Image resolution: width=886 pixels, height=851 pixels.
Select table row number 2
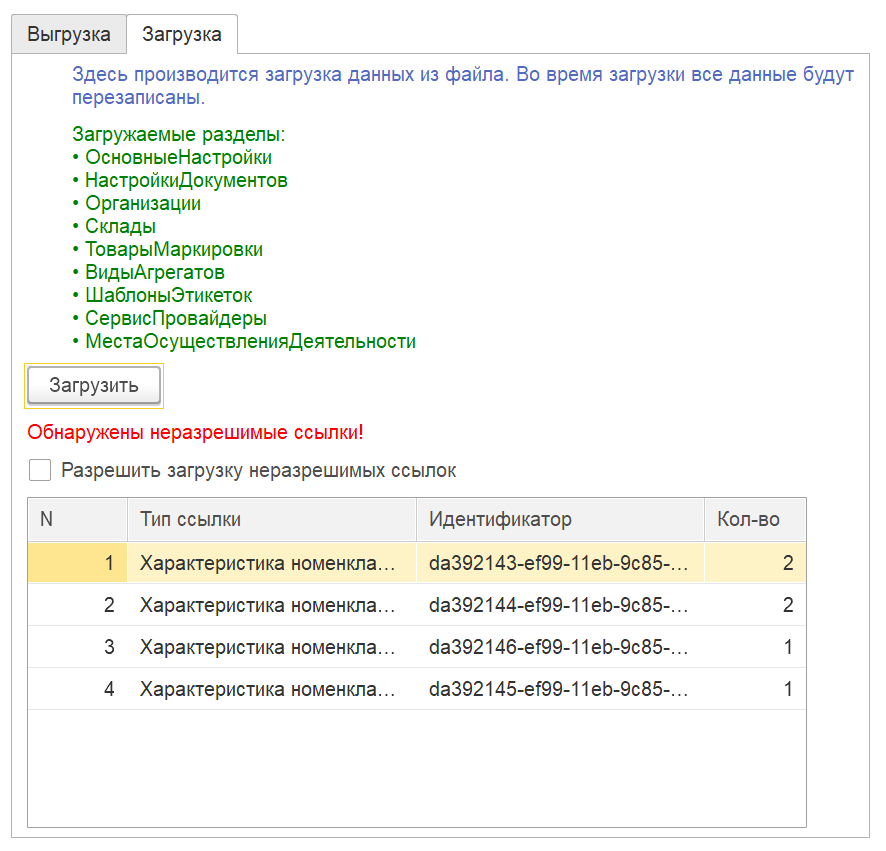click(x=417, y=605)
